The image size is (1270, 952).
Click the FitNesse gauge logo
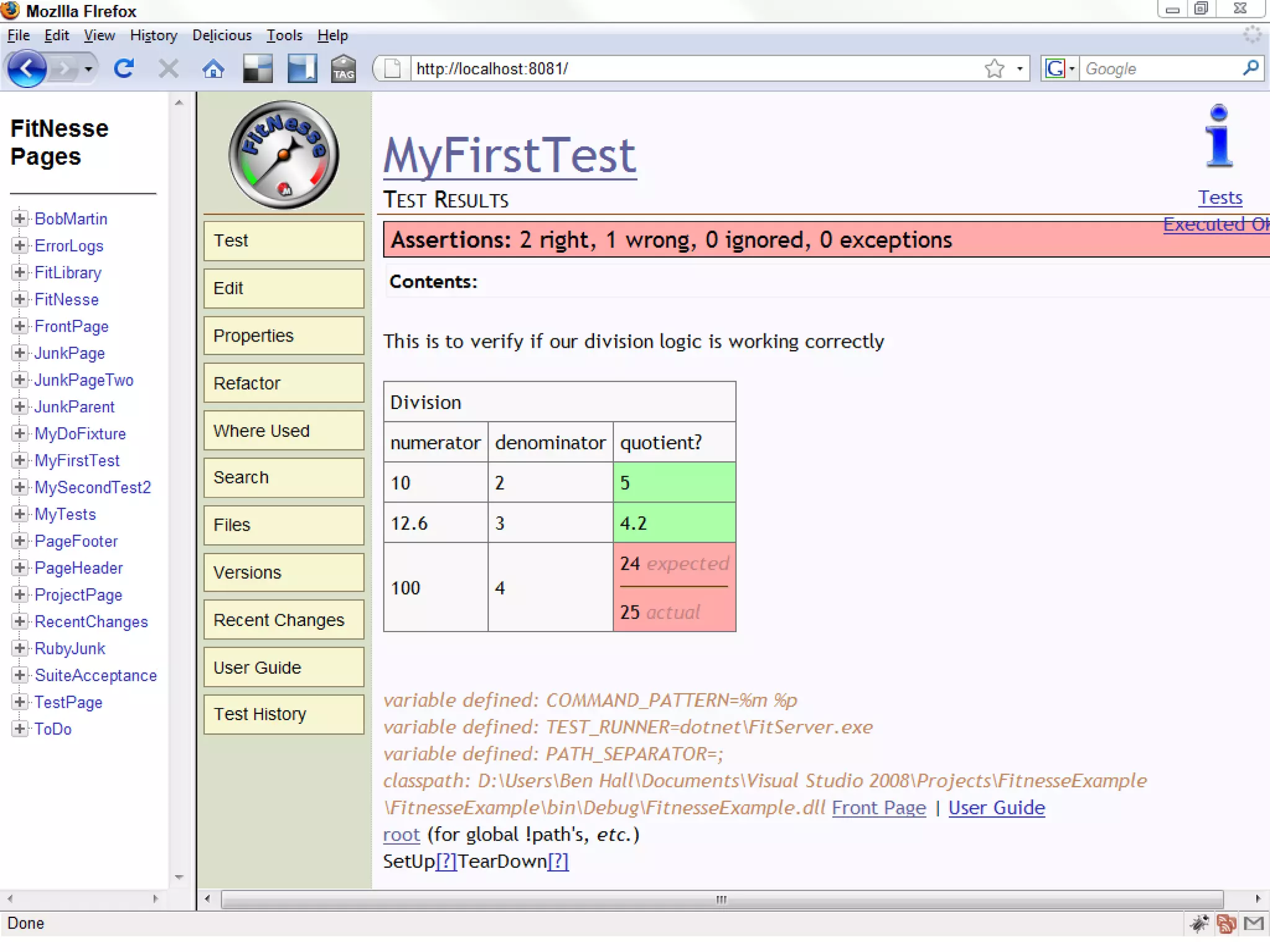(x=283, y=155)
